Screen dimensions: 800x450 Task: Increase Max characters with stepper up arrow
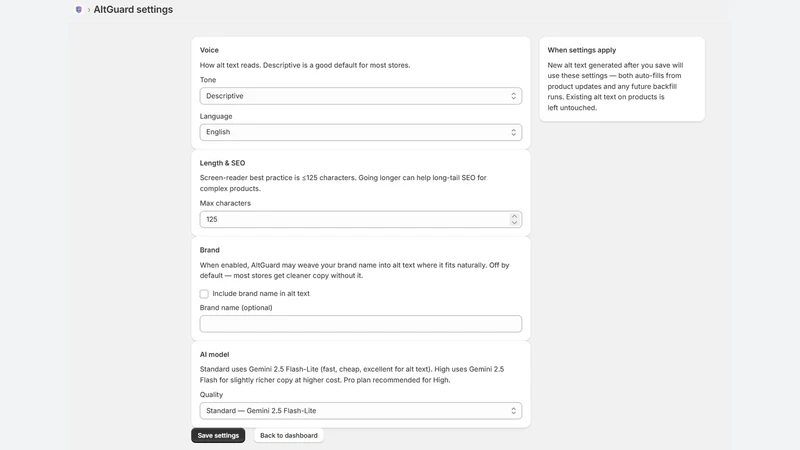point(514,216)
